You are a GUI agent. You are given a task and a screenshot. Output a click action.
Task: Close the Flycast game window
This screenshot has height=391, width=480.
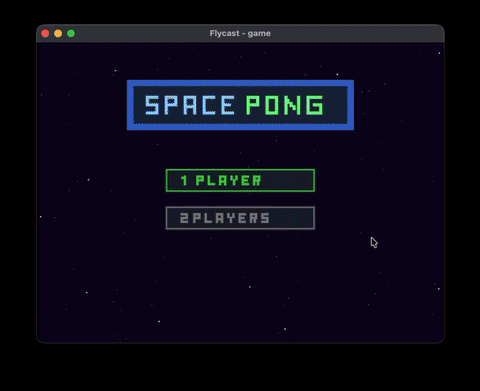click(45, 33)
